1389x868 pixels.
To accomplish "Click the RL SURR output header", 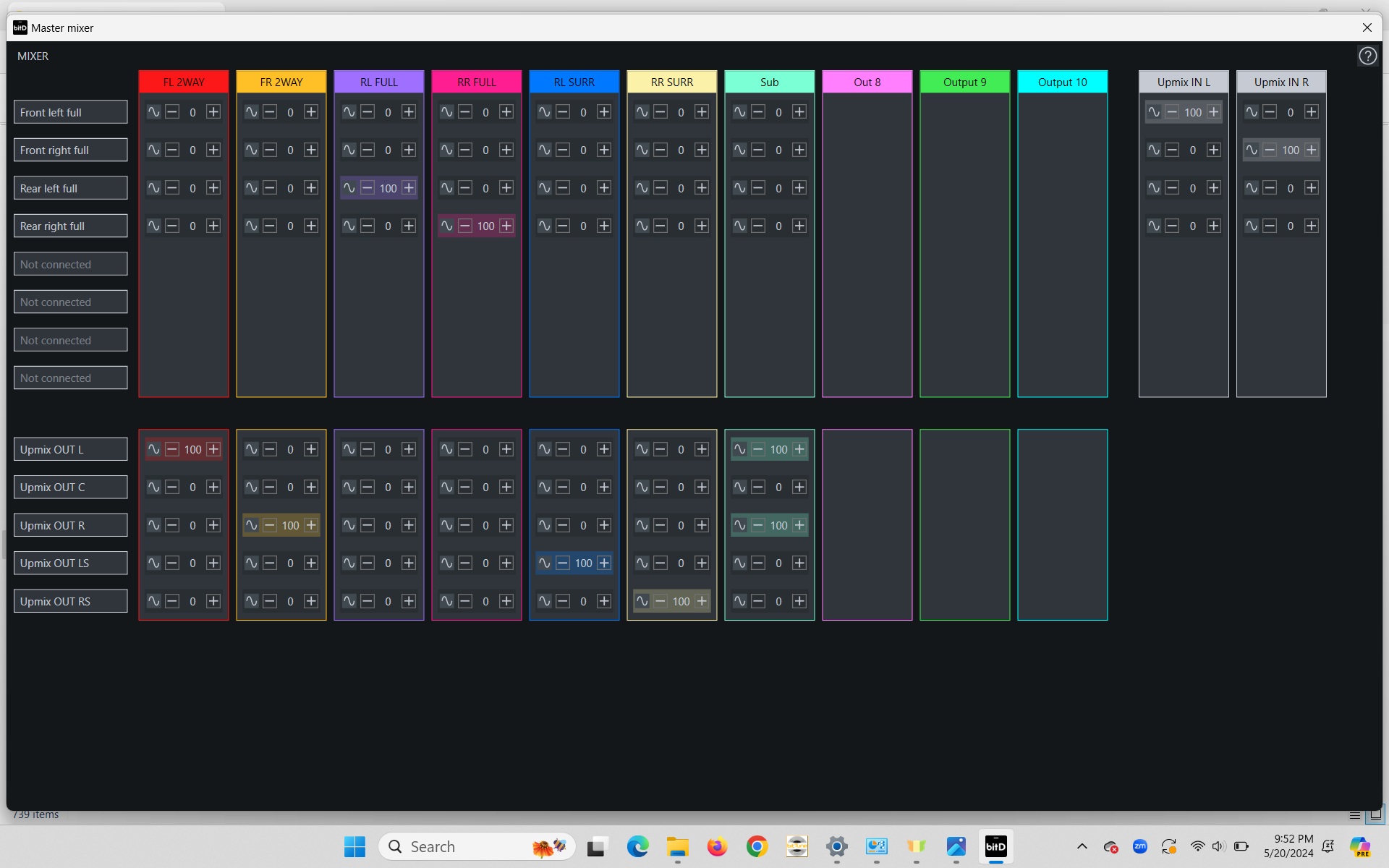I will 574,82.
